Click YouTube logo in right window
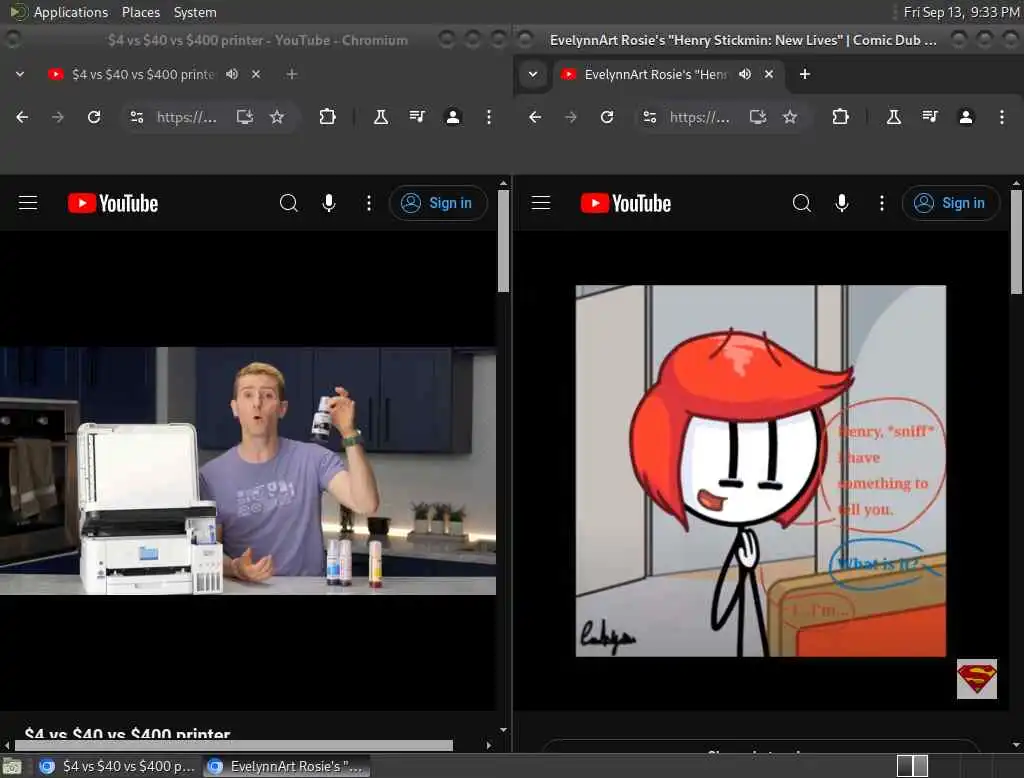This screenshot has height=778, width=1024. [626, 203]
